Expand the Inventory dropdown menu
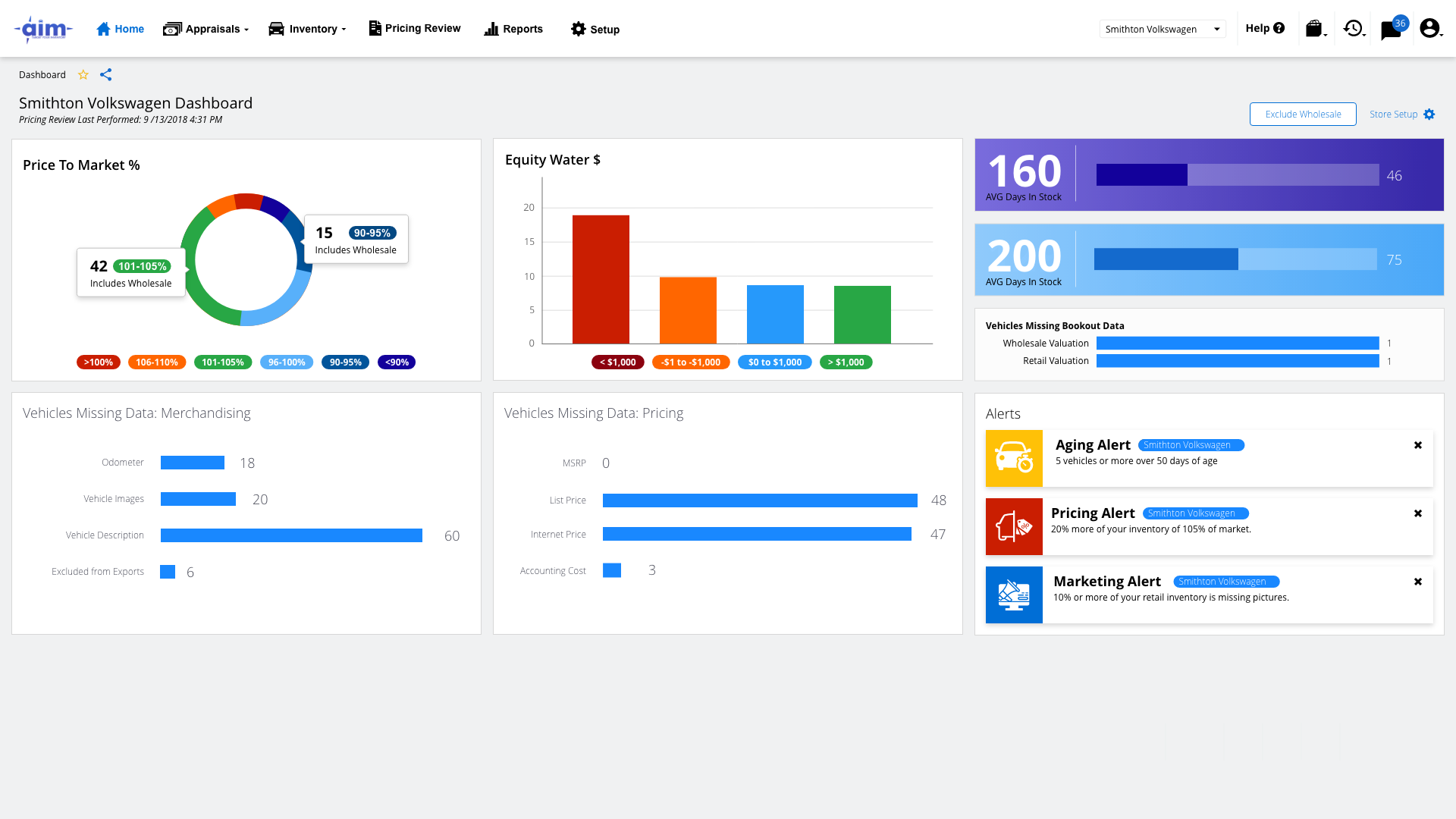Viewport: 1456px width, 819px height. 307,29
